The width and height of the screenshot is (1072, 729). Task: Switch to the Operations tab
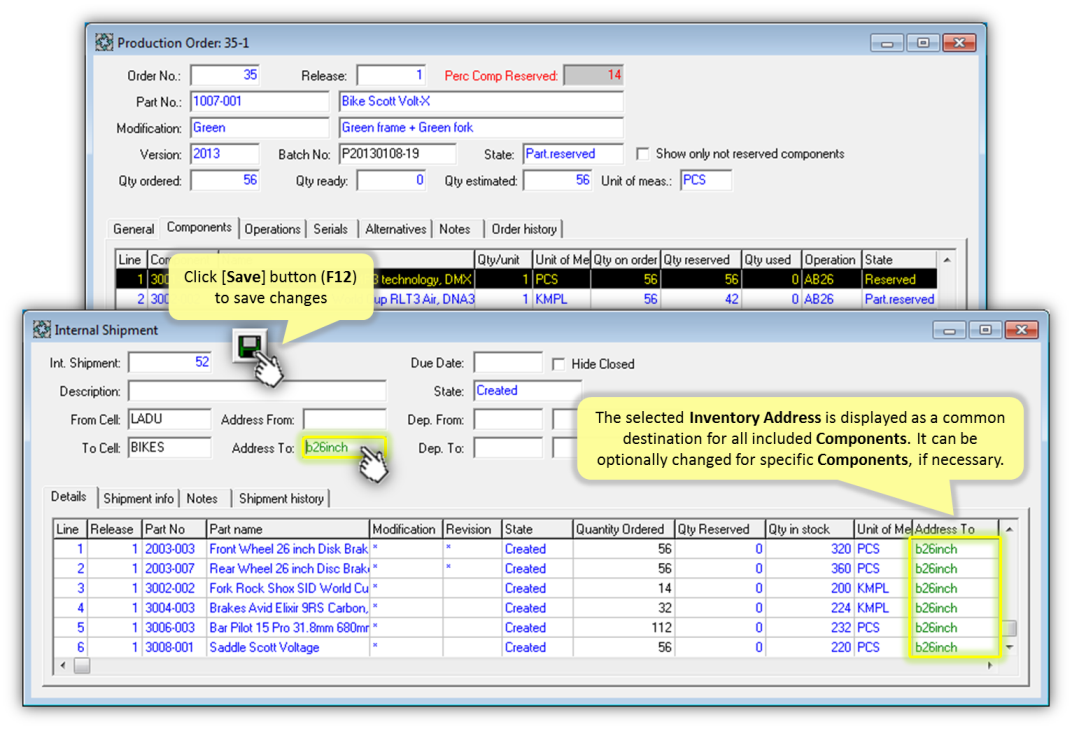pos(272,229)
